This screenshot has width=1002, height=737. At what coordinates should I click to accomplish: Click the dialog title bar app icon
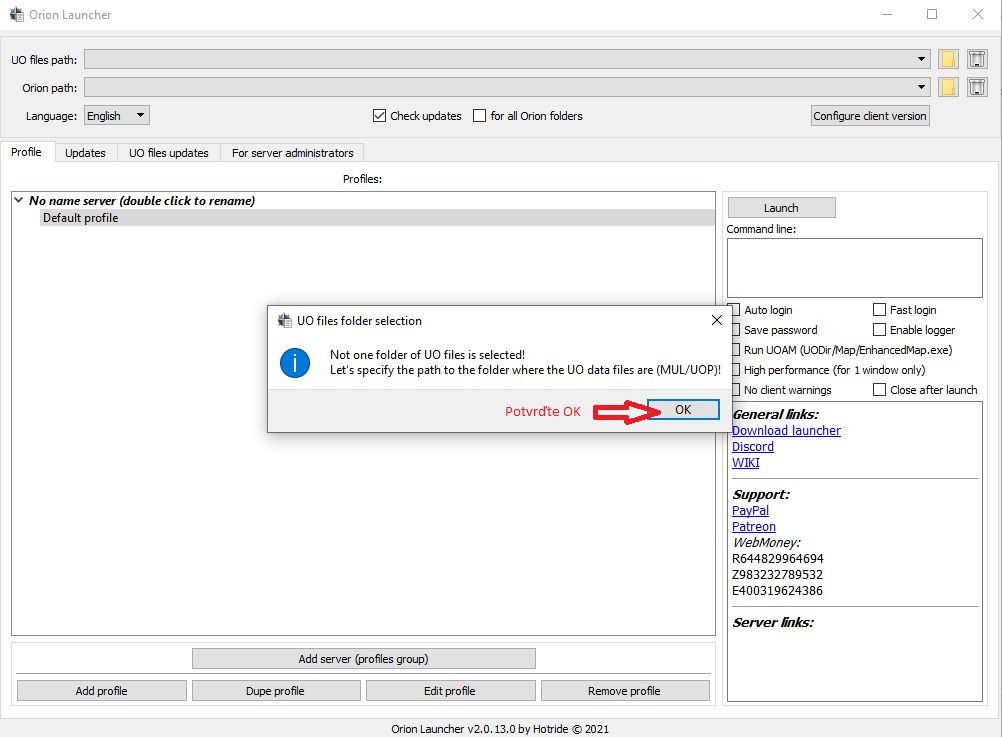click(x=284, y=320)
